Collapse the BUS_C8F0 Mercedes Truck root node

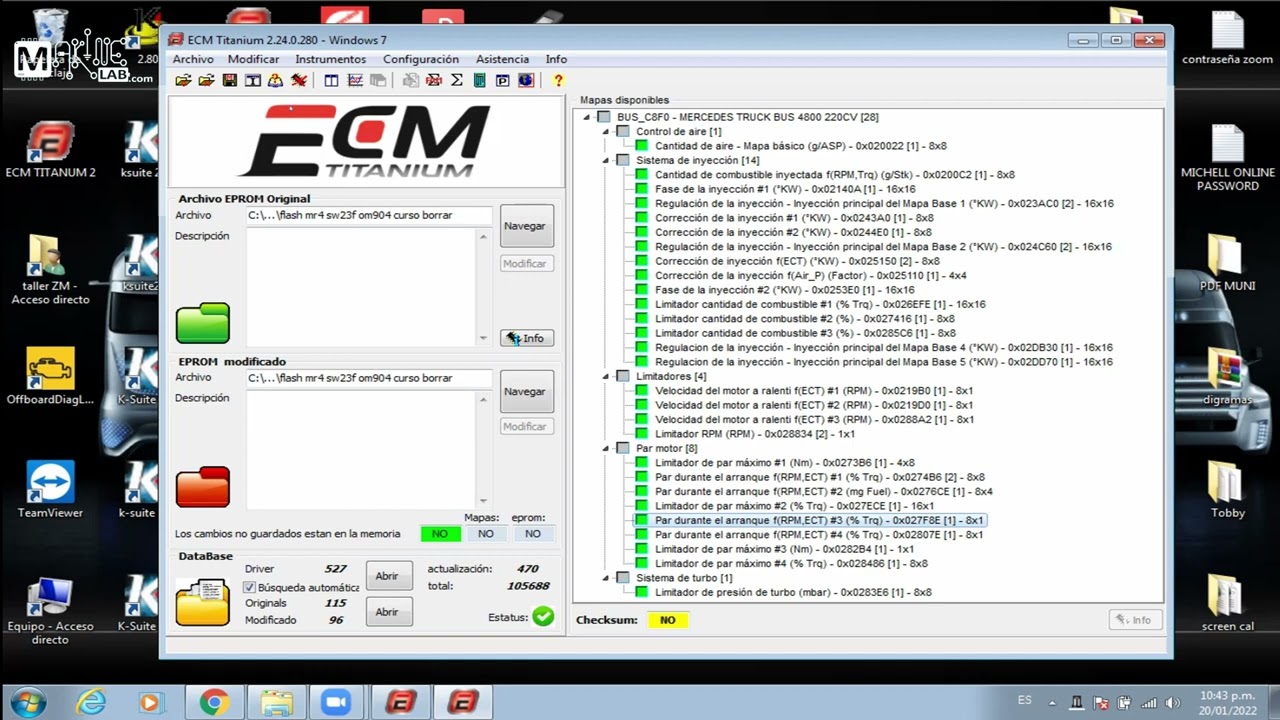click(x=587, y=117)
